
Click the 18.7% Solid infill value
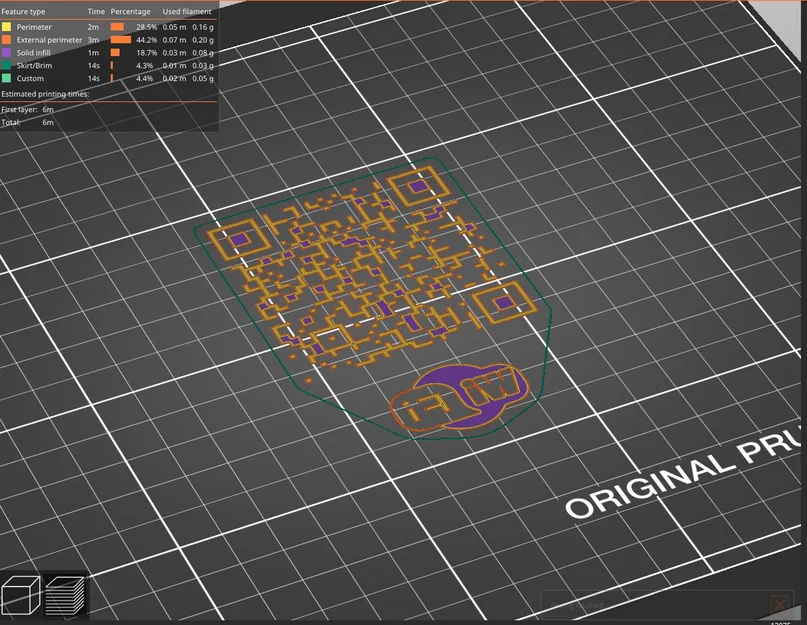(147, 53)
